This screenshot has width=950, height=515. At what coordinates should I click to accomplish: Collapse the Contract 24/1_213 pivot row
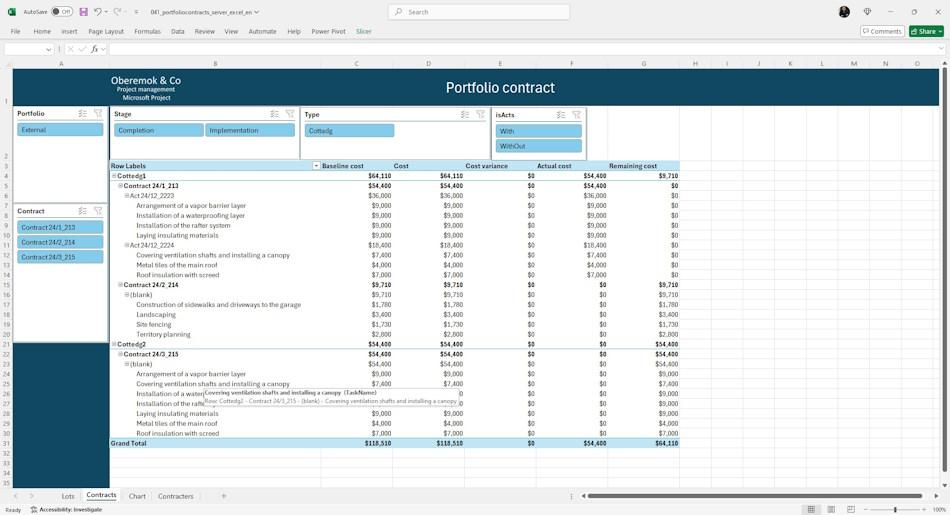tap(120, 185)
